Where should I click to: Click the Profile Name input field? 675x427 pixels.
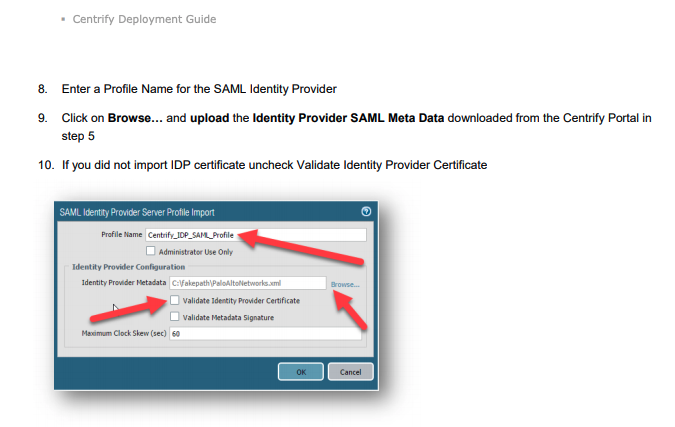[x=256, y=235]
